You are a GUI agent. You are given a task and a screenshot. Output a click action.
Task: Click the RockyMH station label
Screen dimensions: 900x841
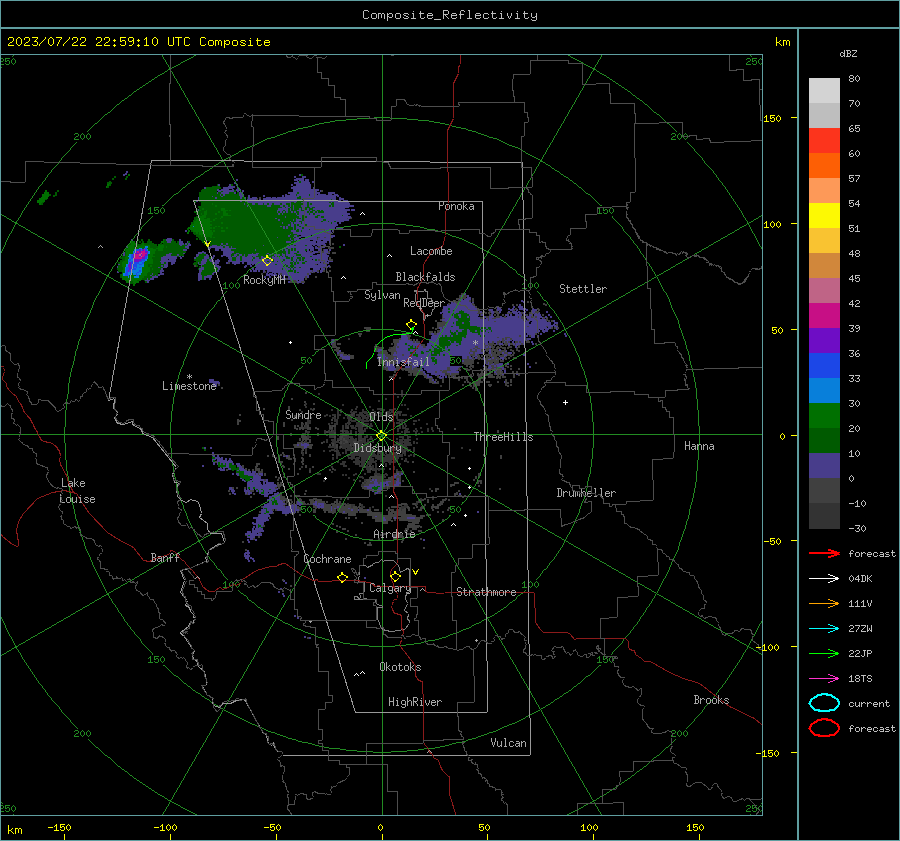point(264,280)
